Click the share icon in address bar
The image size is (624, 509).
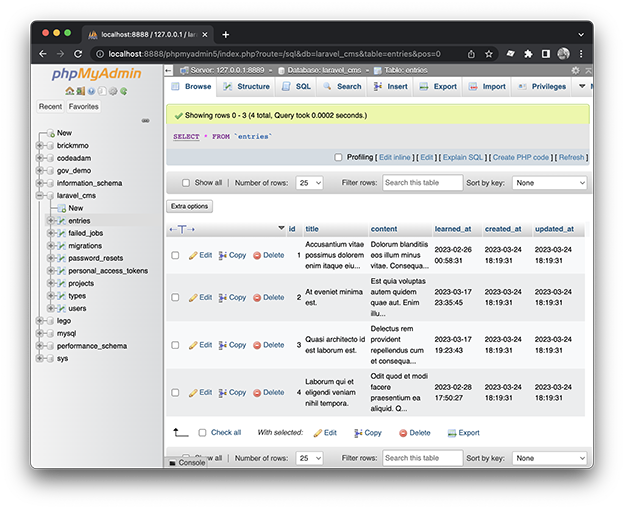pos(471,54)
